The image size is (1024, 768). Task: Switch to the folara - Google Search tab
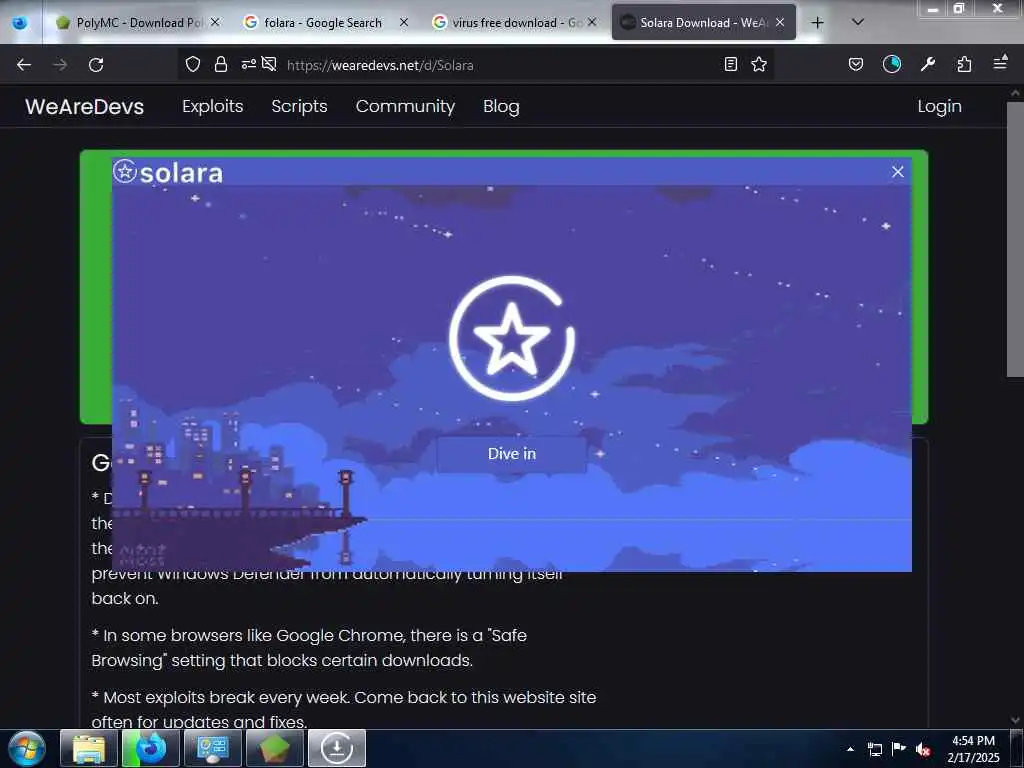click(323, 23)
